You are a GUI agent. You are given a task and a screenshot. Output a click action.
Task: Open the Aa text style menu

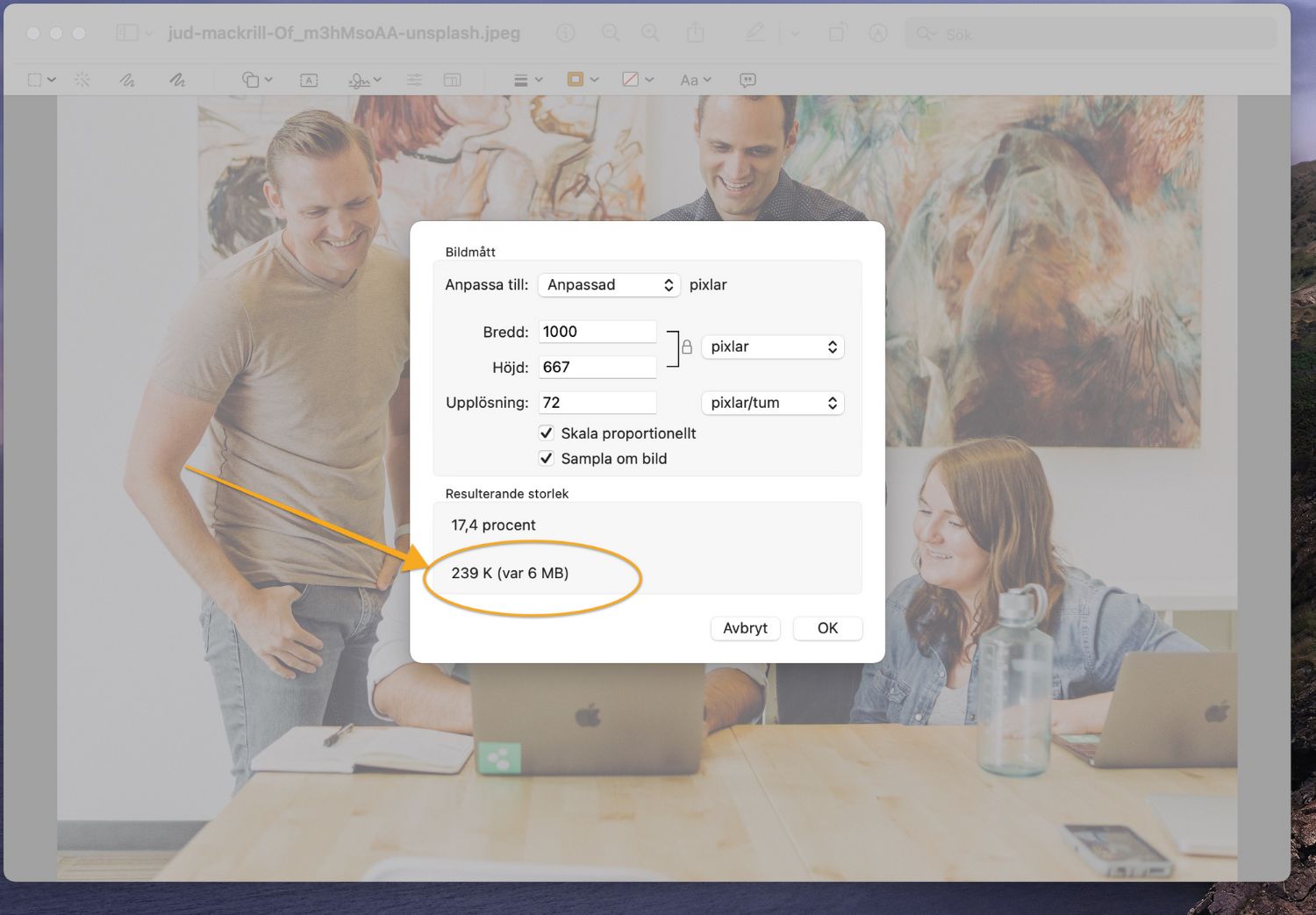(x=695, y=80)
